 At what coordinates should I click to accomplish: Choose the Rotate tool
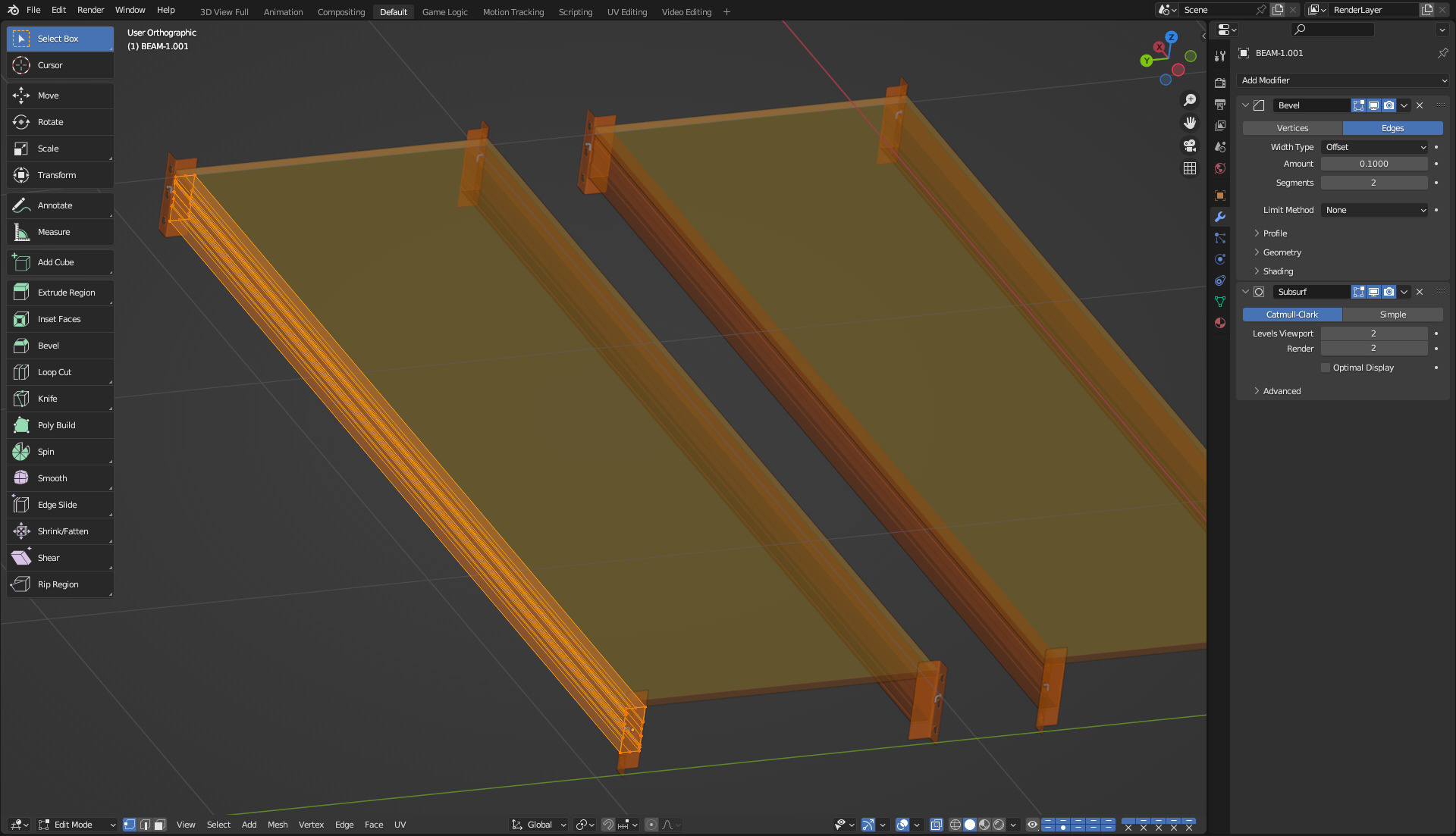click(60, 122)
